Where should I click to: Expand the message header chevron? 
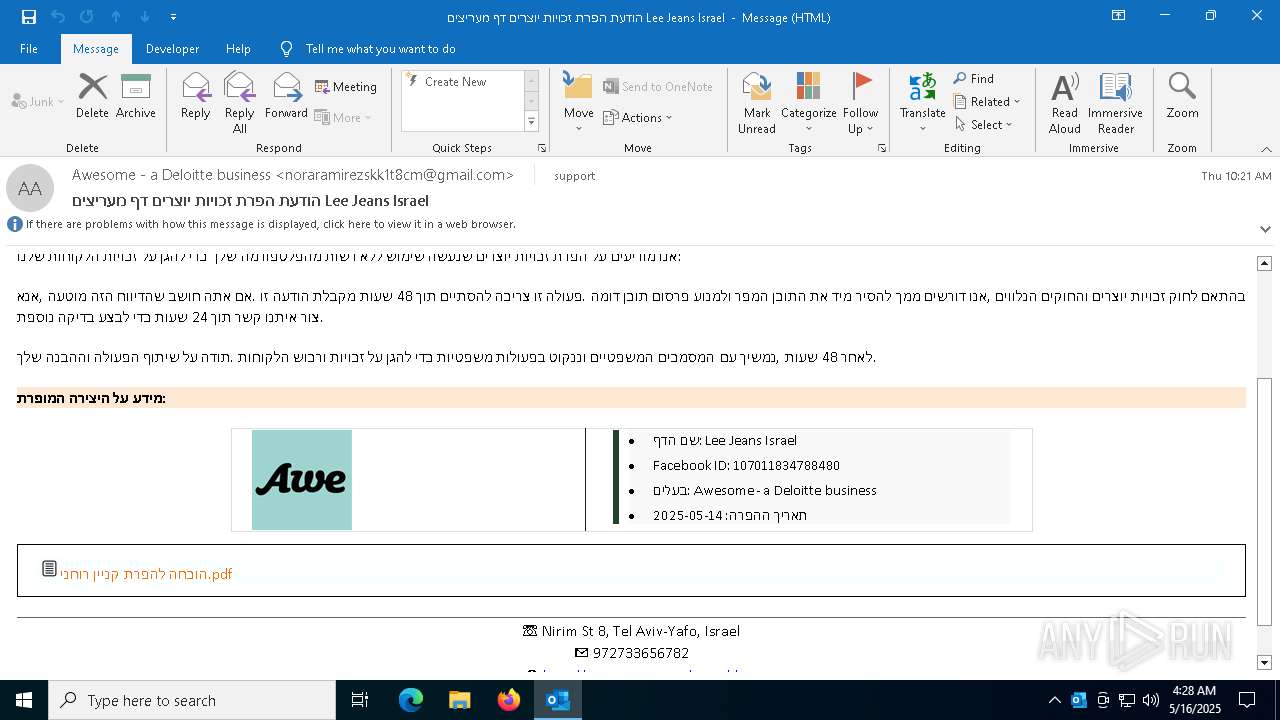coord(1266,229)
